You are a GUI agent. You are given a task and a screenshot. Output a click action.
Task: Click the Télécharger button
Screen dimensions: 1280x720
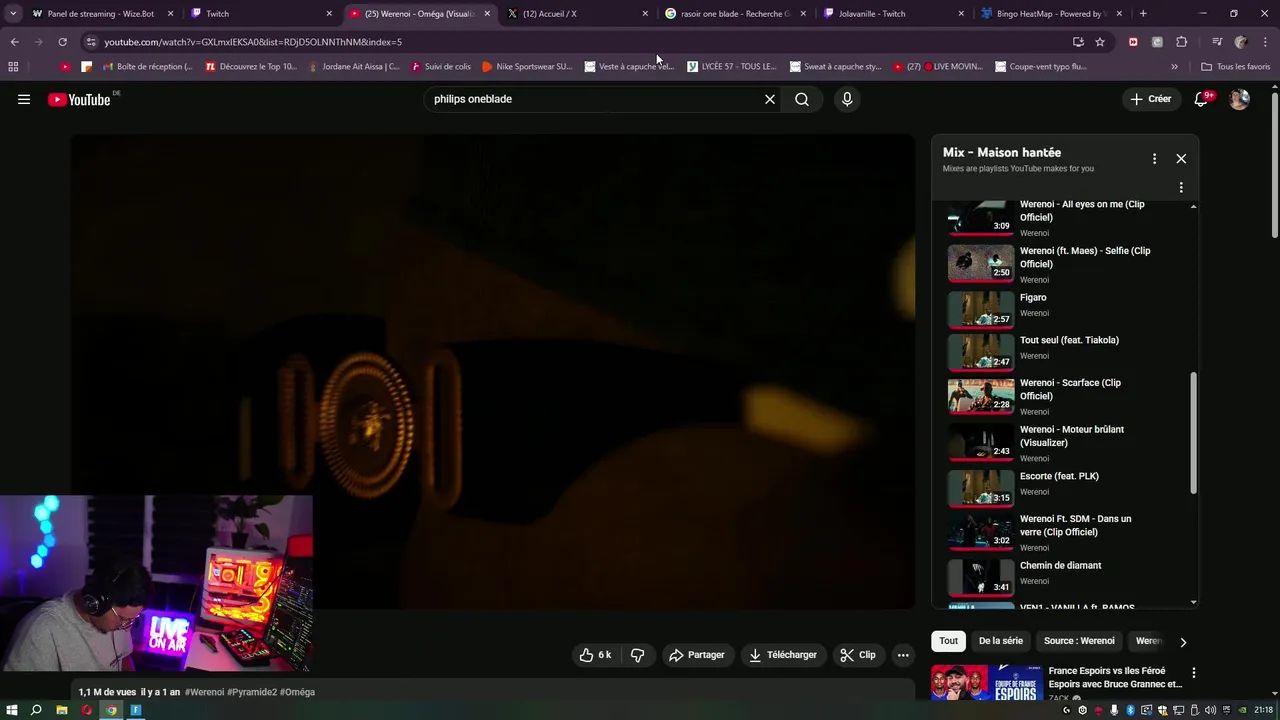(783, 655)
